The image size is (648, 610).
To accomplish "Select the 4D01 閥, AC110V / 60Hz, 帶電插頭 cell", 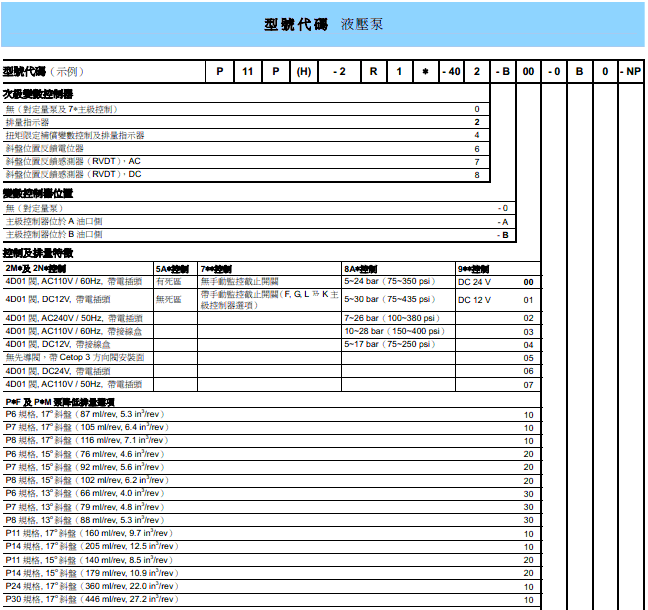I will coord(74,283).
